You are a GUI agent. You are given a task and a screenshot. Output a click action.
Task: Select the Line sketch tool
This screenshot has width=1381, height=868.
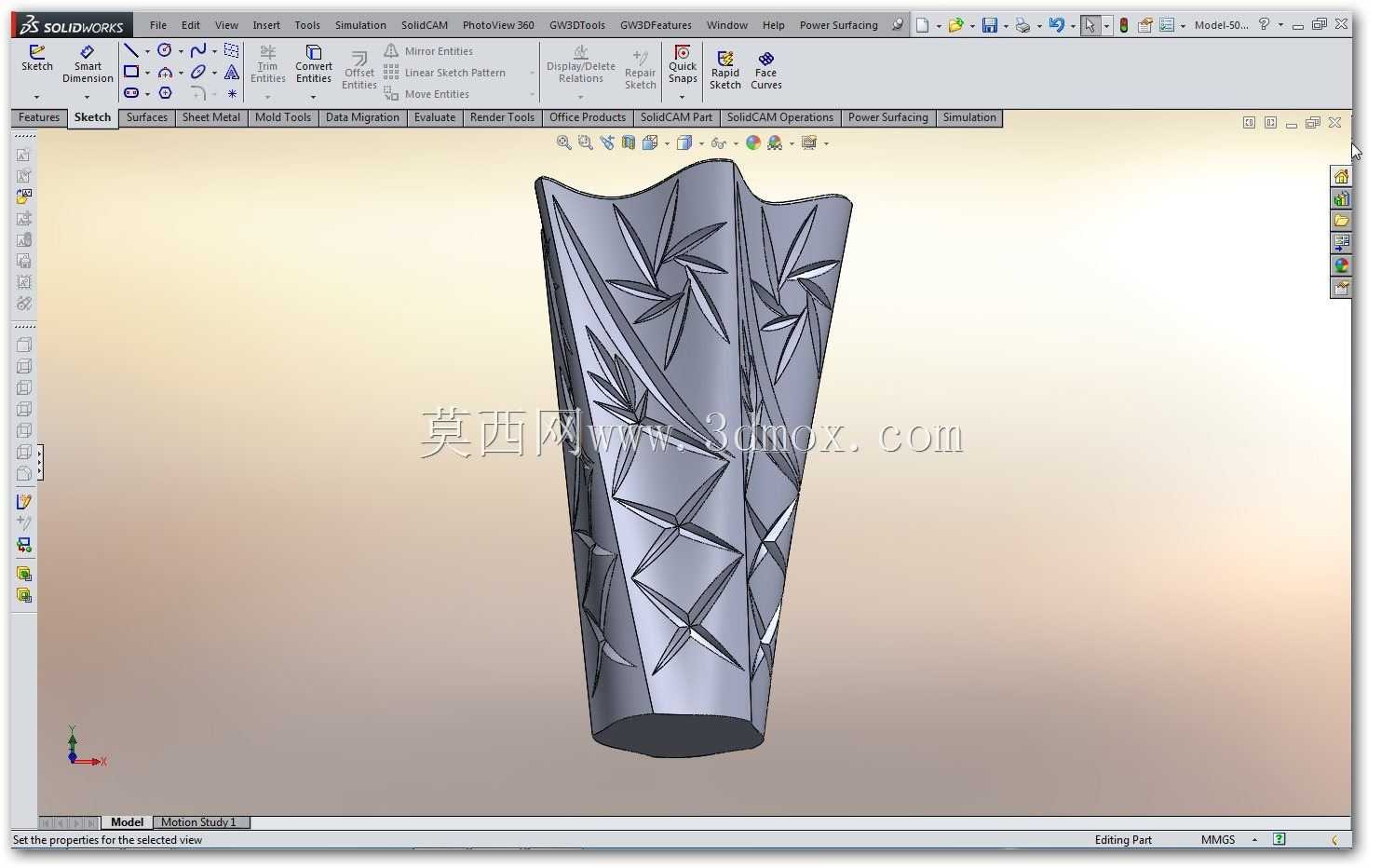click(131, 50)
